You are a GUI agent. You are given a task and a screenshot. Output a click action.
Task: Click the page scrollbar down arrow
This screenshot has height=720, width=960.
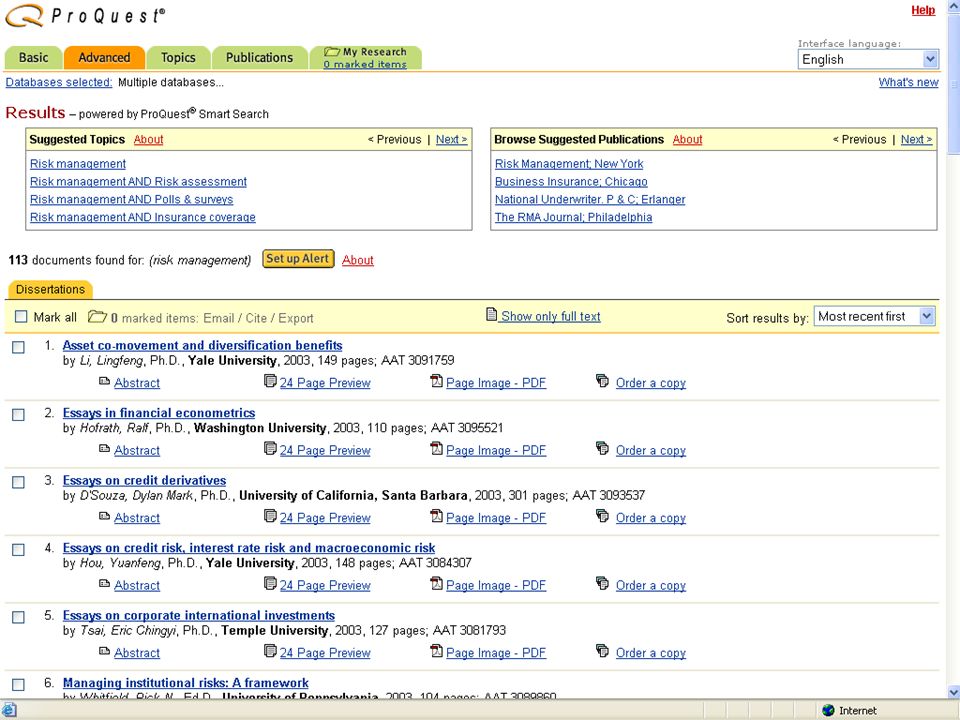click(x=953, y=692)
